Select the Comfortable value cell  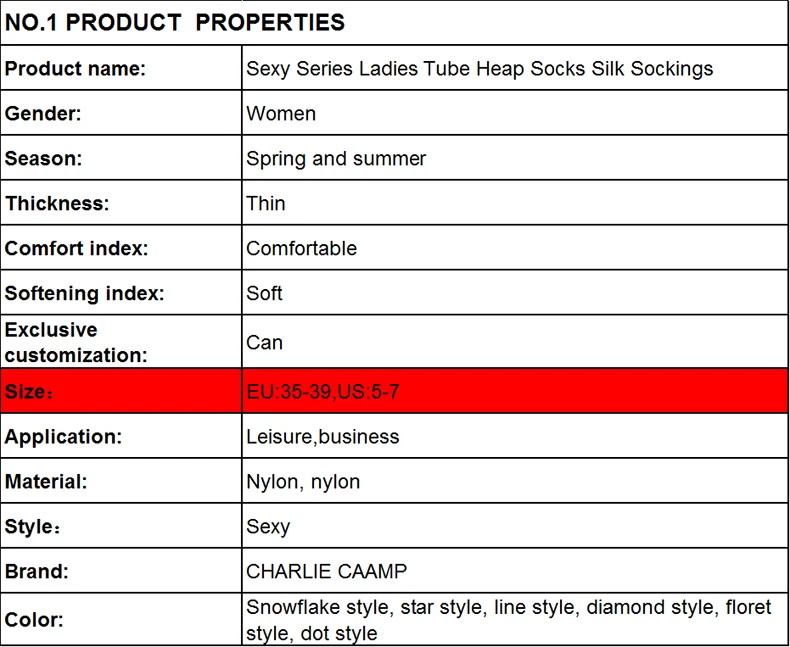pos(515,247)
